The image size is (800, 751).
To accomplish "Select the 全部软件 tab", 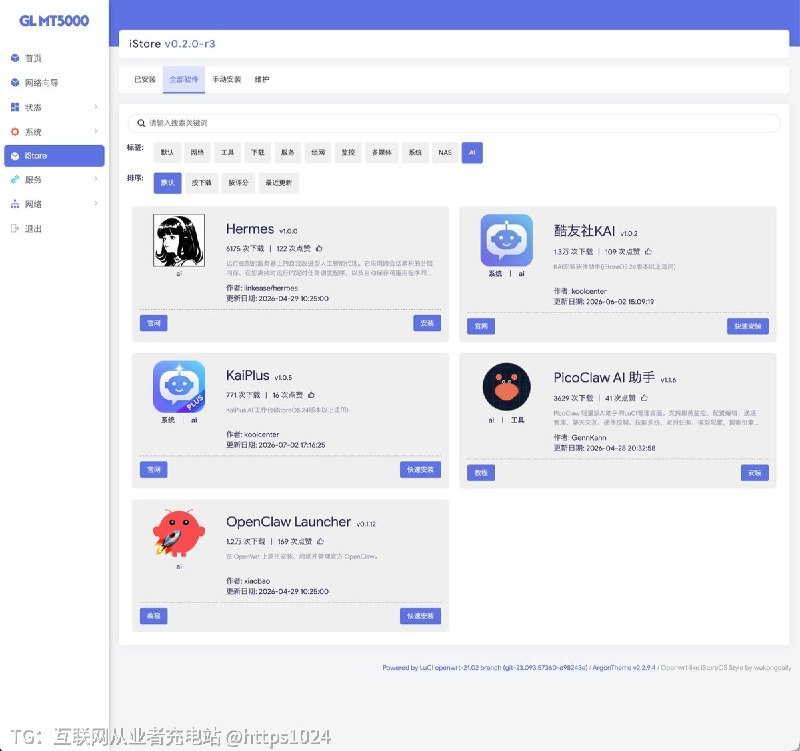I will 184,80.
